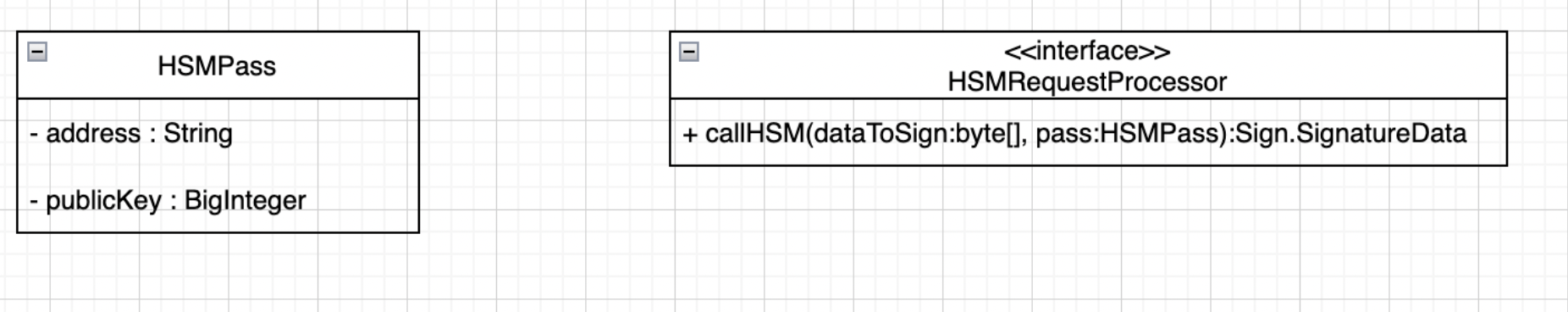This screenshot has height=312, width=1568.
Task: Click the blank gap between address and publicKey
Action: [218, 167]
